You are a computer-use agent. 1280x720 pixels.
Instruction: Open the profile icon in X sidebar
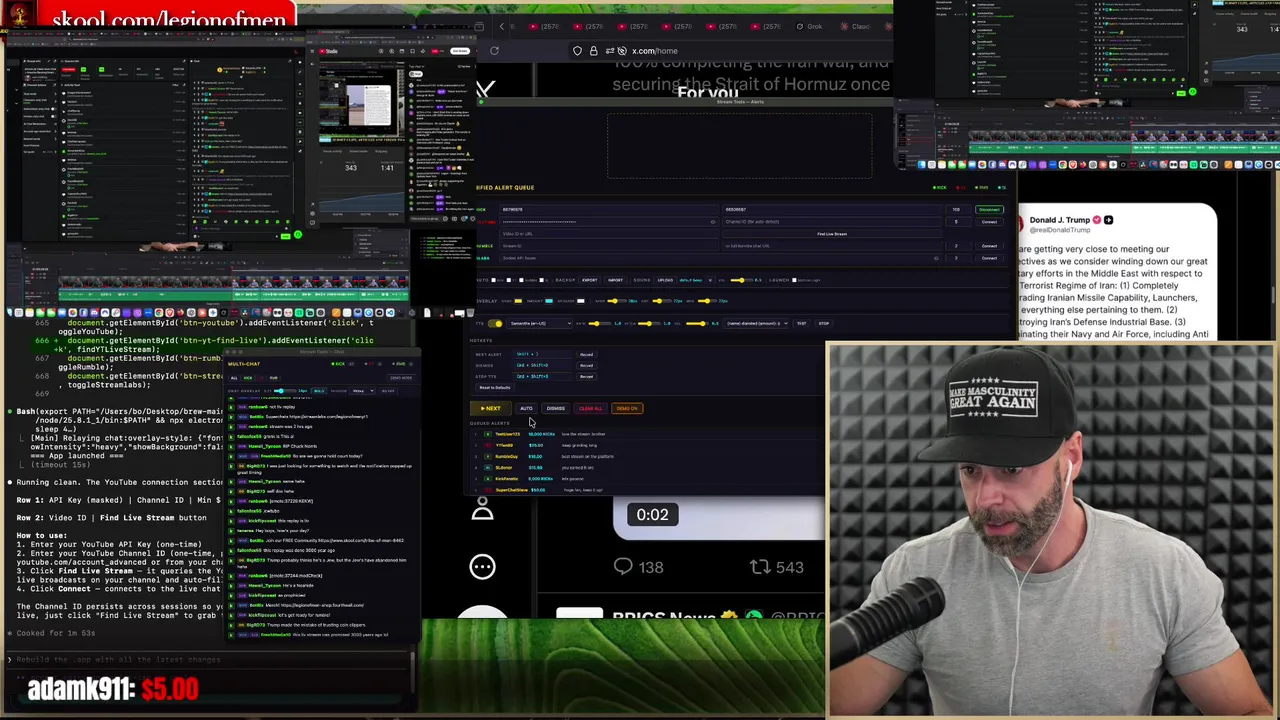(482, 509)
